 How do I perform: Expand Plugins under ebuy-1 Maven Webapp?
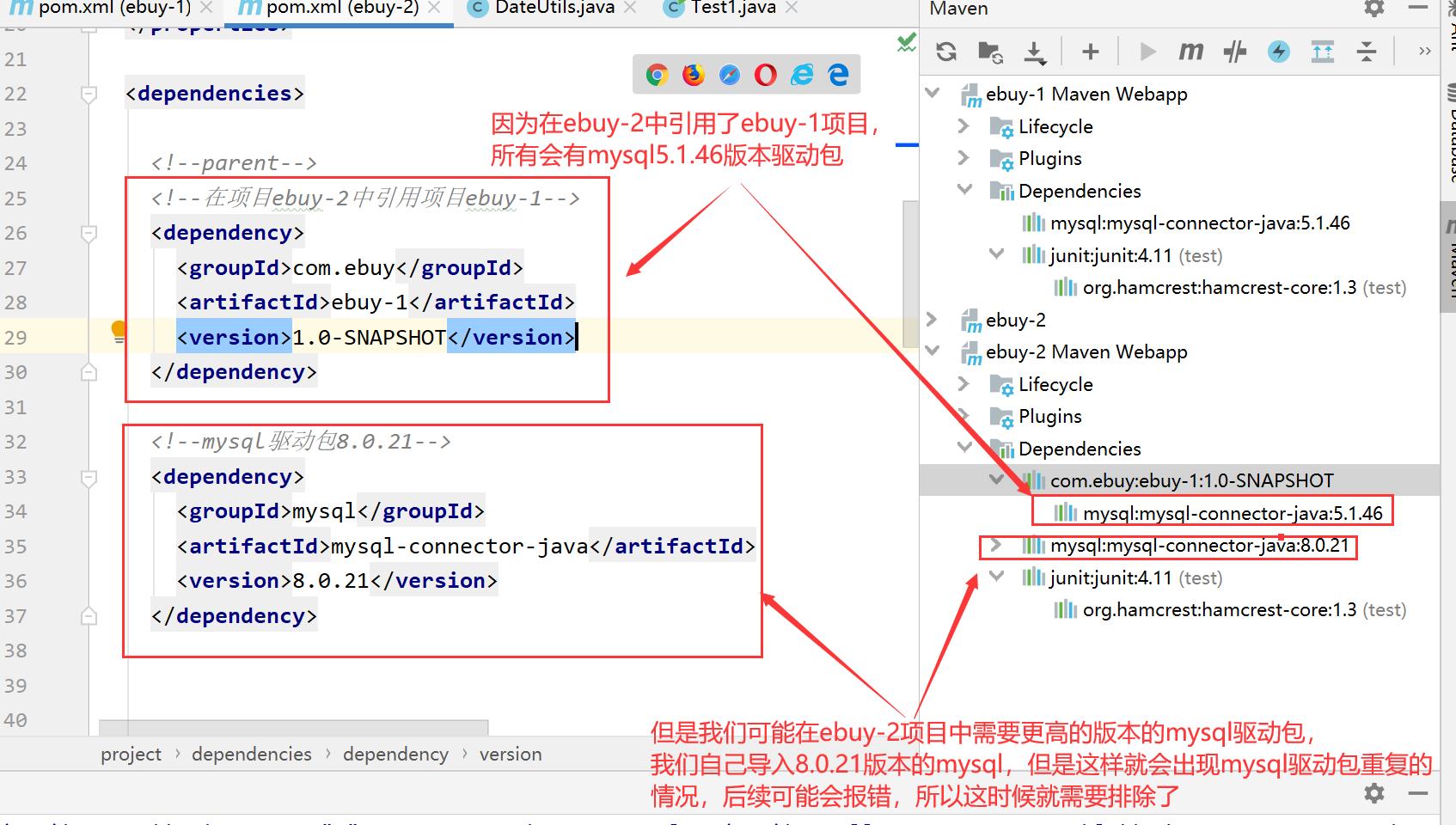point(964,158)
